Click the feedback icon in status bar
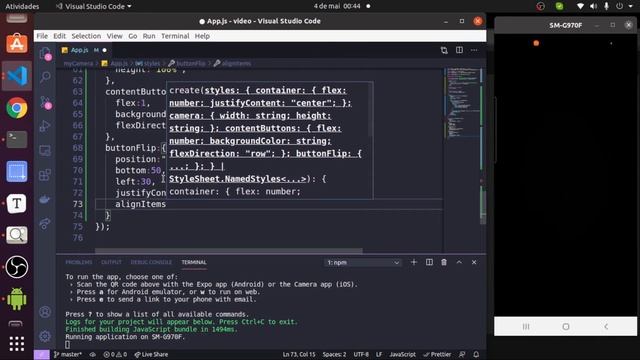The image size is (640, 360). [x=462, y=354]
